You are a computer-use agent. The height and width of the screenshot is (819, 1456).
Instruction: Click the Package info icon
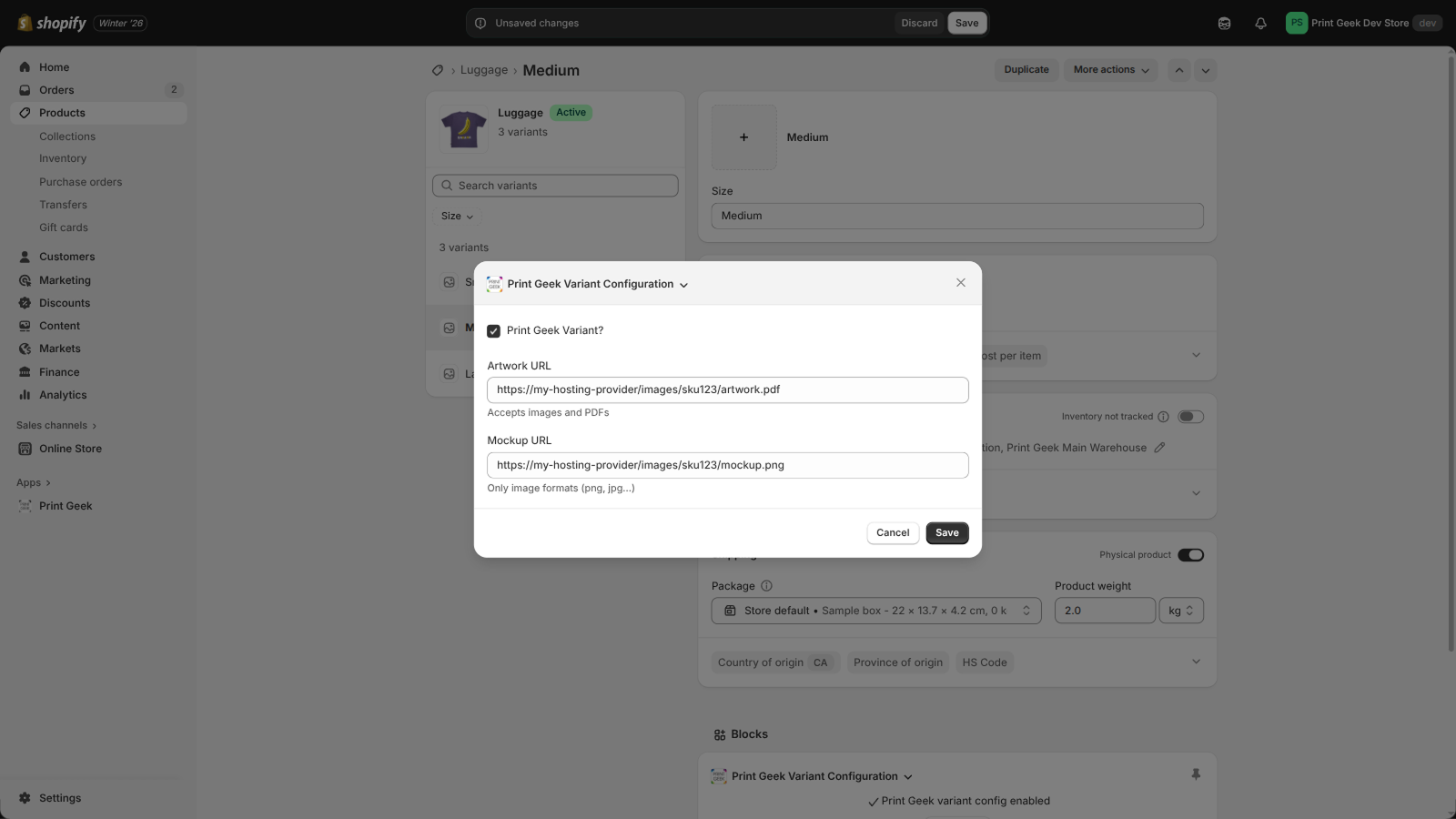click(766, 586)
